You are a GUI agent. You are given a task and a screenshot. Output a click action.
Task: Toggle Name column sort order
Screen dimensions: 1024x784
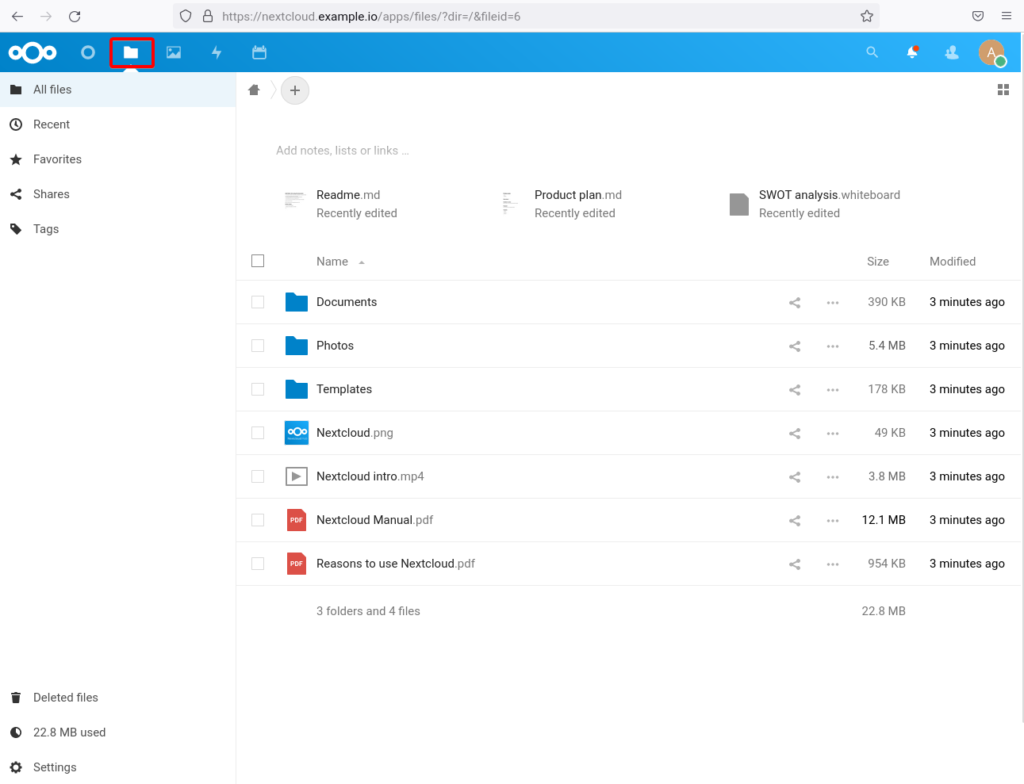332,261
